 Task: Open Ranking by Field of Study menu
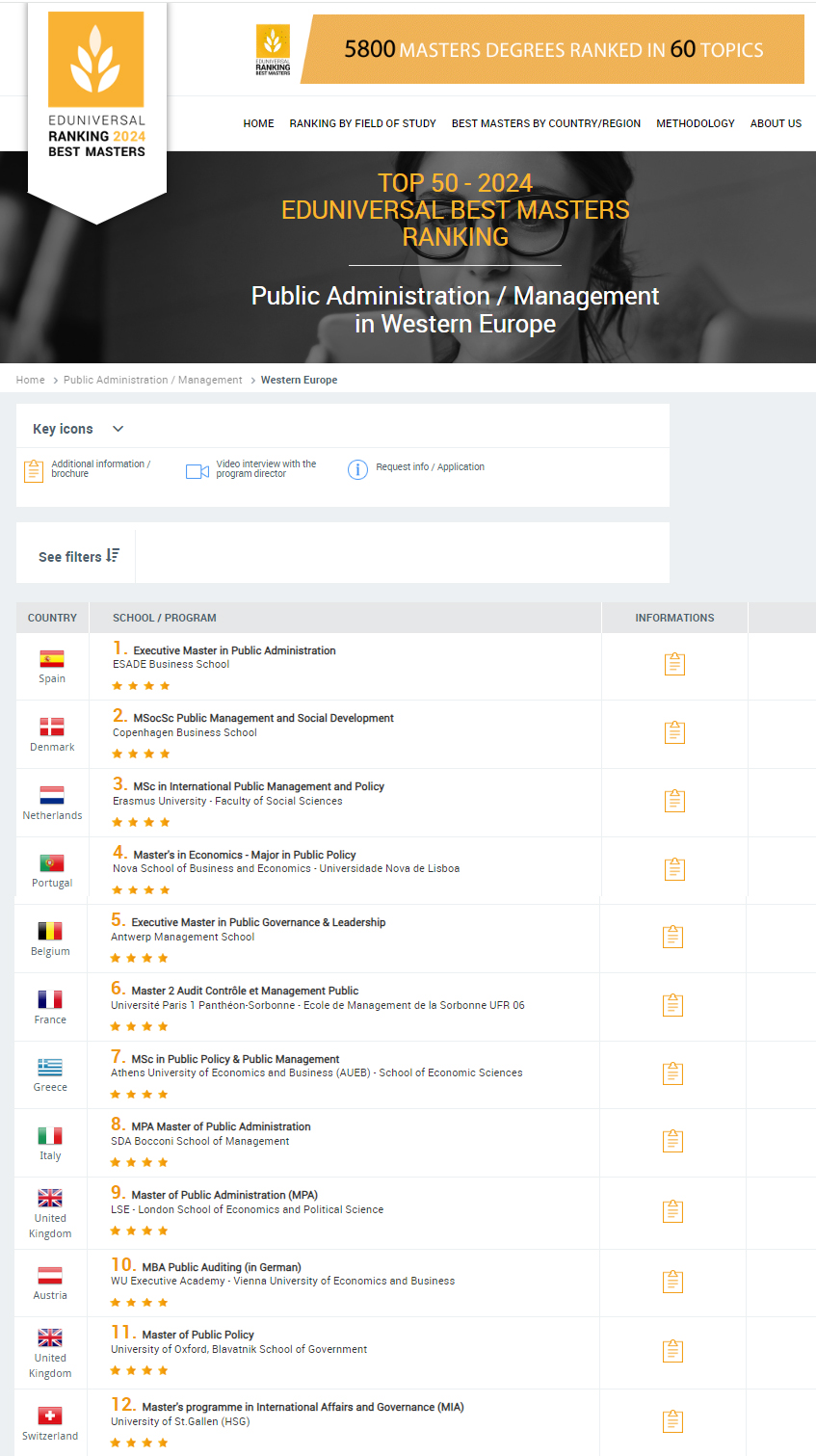pyautogui.click(x=362, y=123)
